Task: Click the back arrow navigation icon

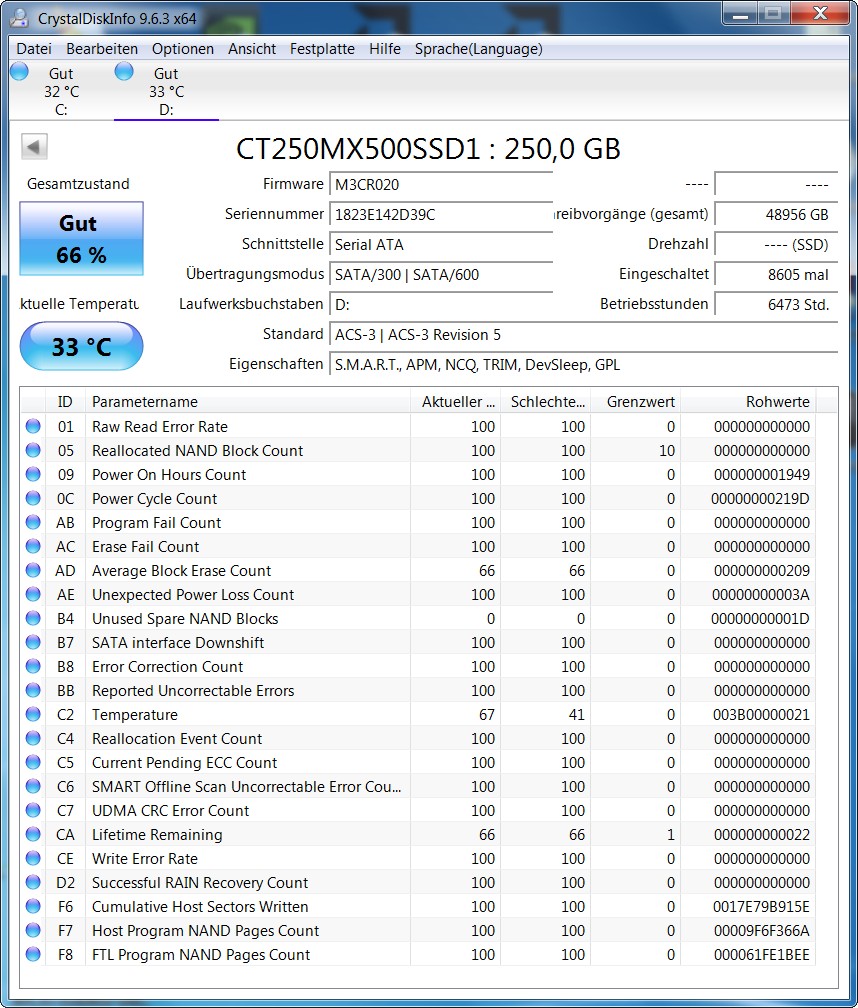Action: [x=33, y=146]
